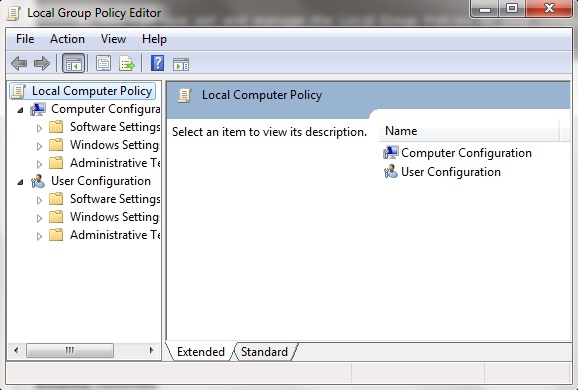The width and height of the screenshot is (578, 391).
Task: Expand Administrative Templates under Computer Configuration
Action: coord(39,164)
